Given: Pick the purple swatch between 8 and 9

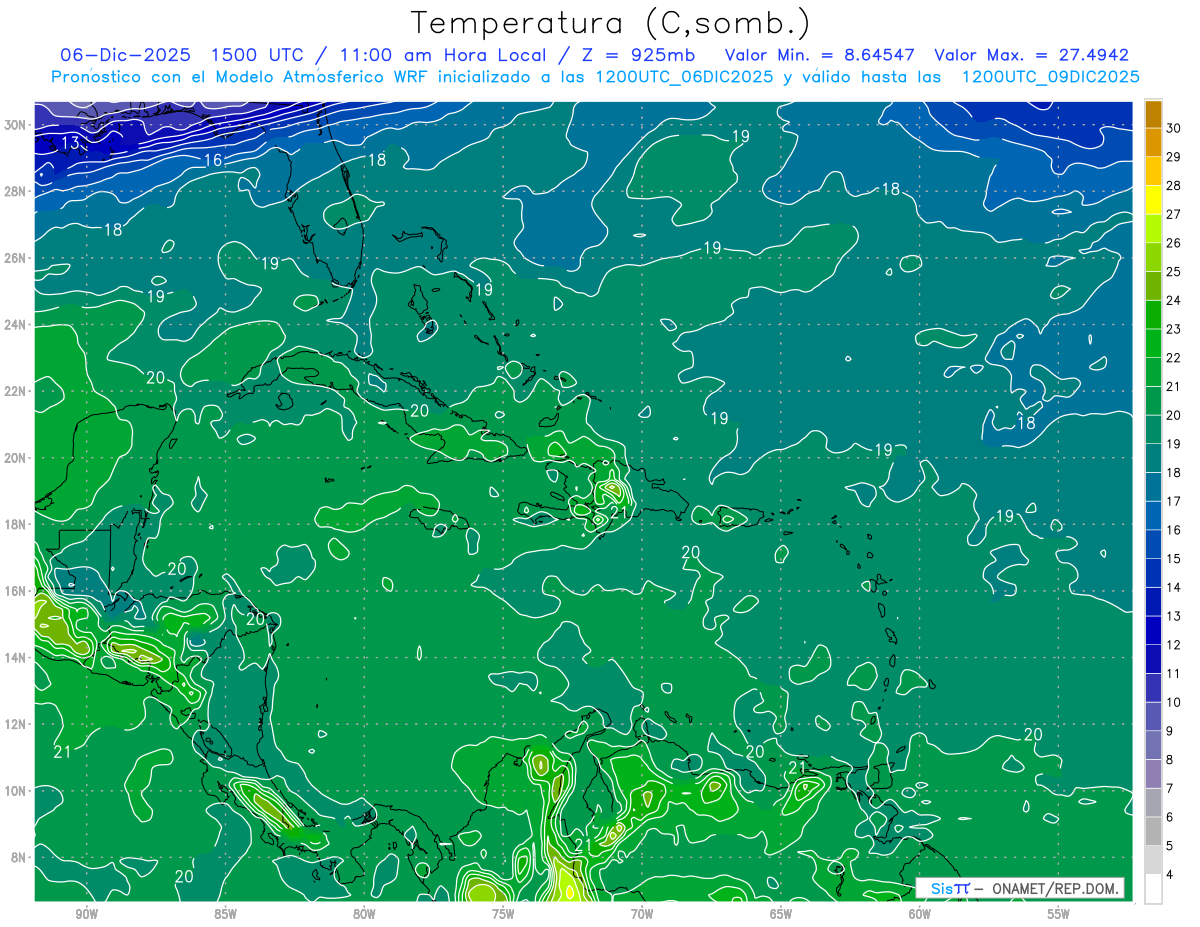Looking at the screenshot, I should pos(1153,745).
